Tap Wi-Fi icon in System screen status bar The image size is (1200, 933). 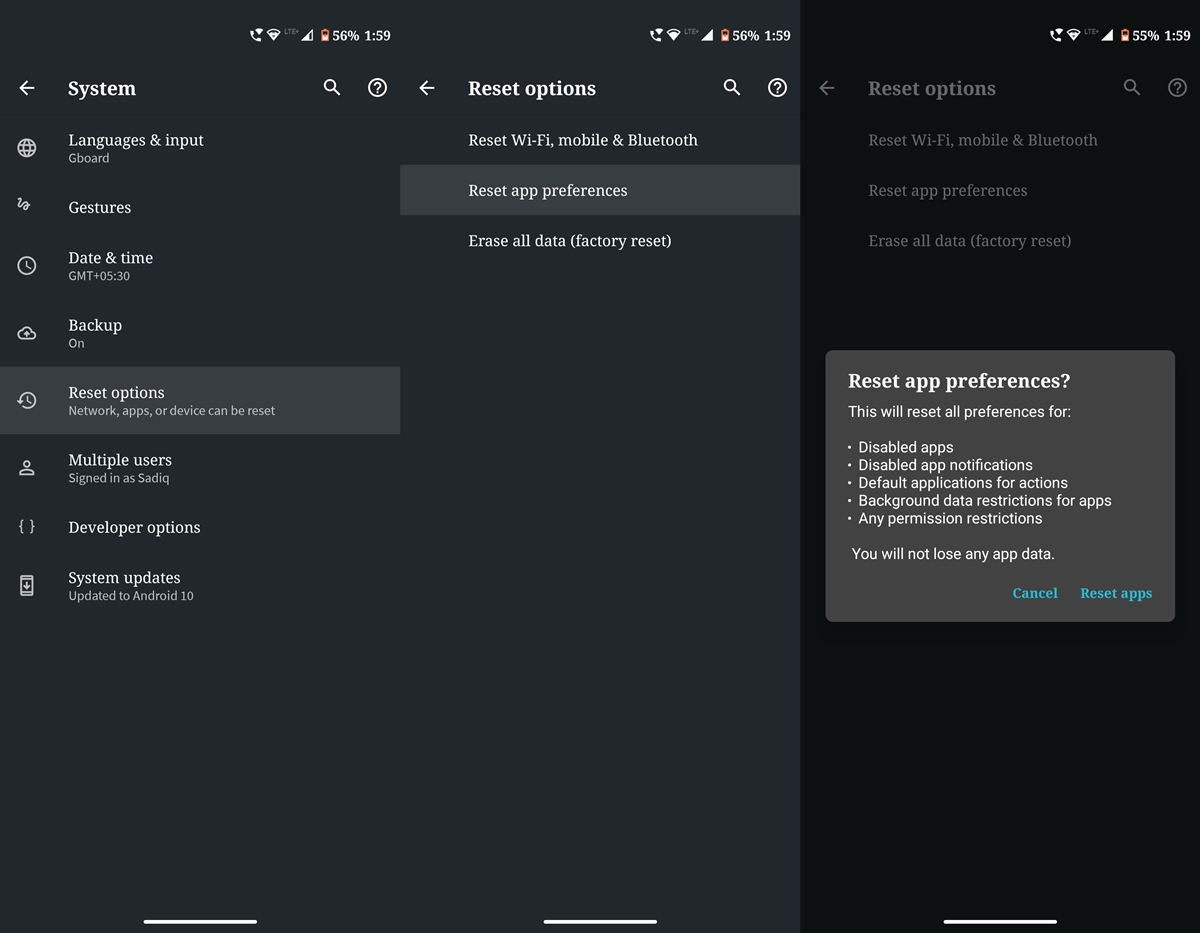pyautogui.click(x=273, y=35)
